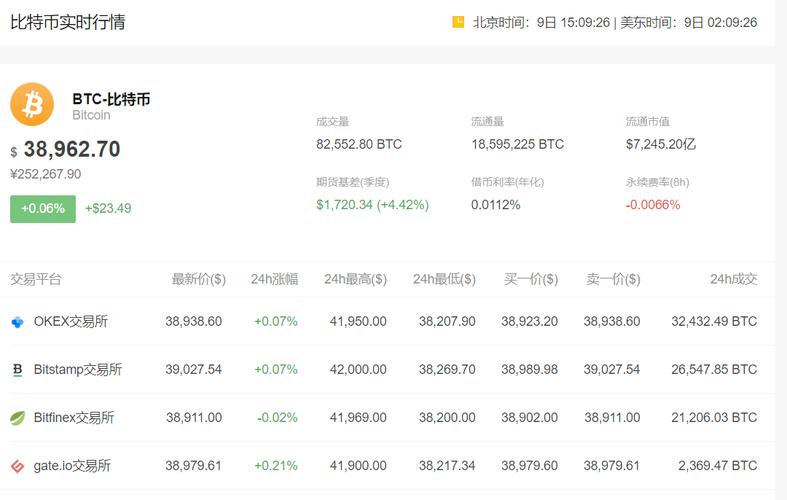This screenshot has width=787, height=500.
Task: Click Bitfinex 24h low 38,200.00
Action: 447,418
